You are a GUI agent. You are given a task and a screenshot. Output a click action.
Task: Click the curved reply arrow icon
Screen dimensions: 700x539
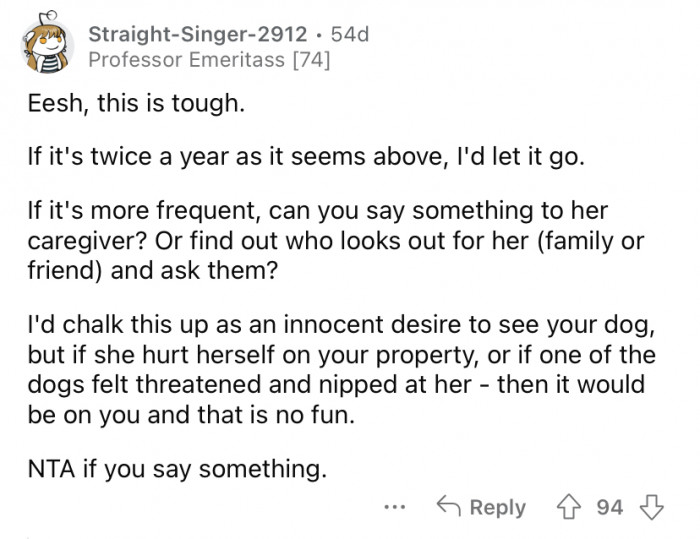click(450, 507)
